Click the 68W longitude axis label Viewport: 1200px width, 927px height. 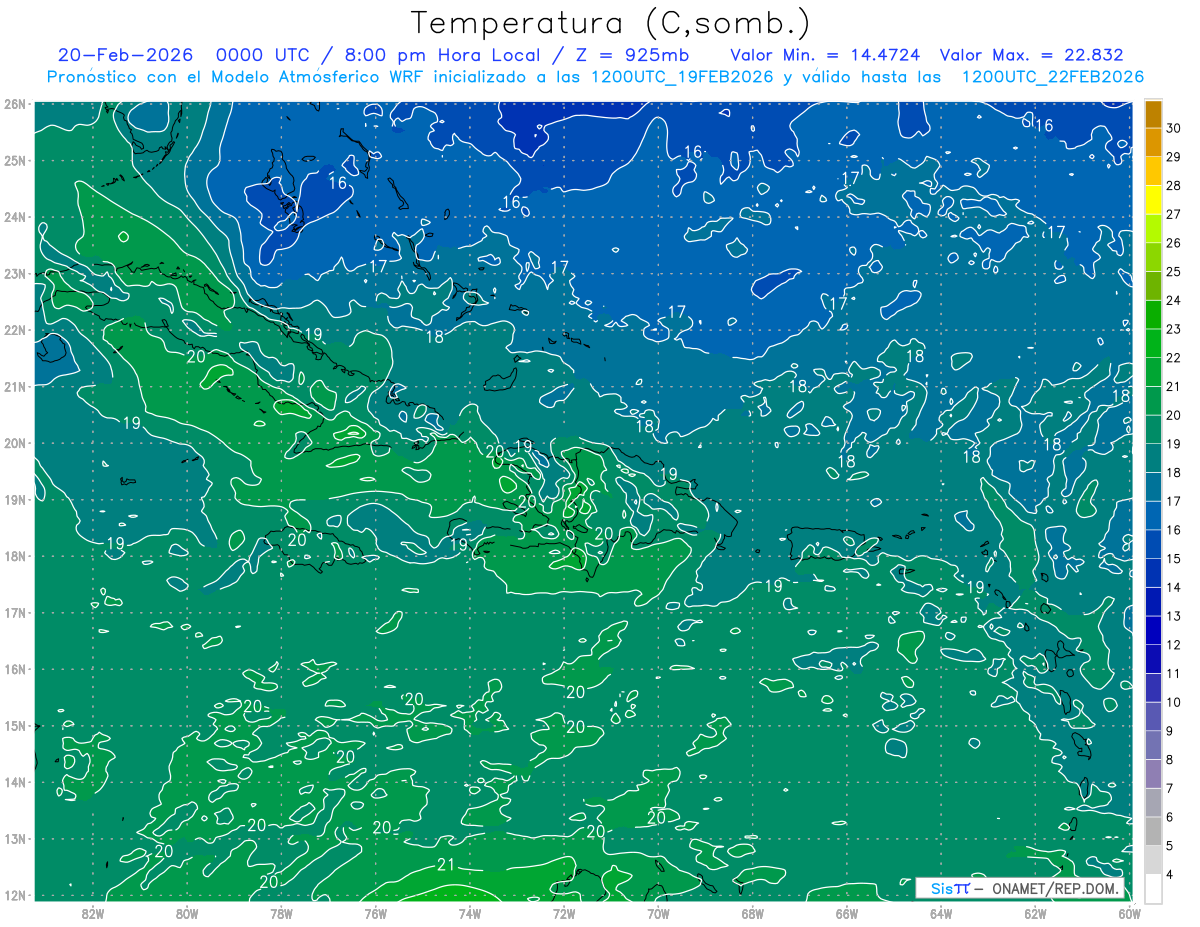coord(752,912)
